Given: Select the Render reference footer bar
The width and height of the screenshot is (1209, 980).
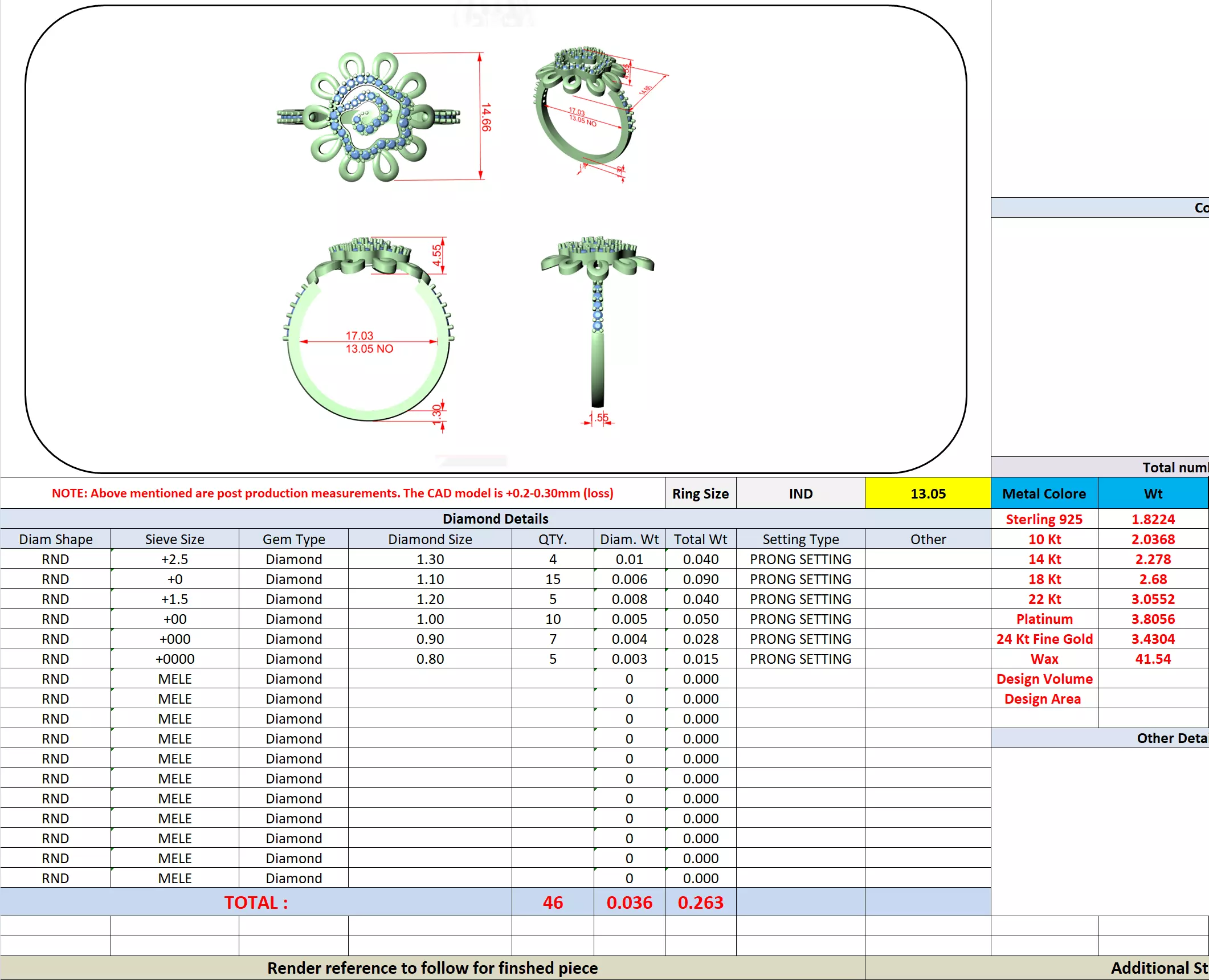Looking at the screenshot, I should (432, 968).
